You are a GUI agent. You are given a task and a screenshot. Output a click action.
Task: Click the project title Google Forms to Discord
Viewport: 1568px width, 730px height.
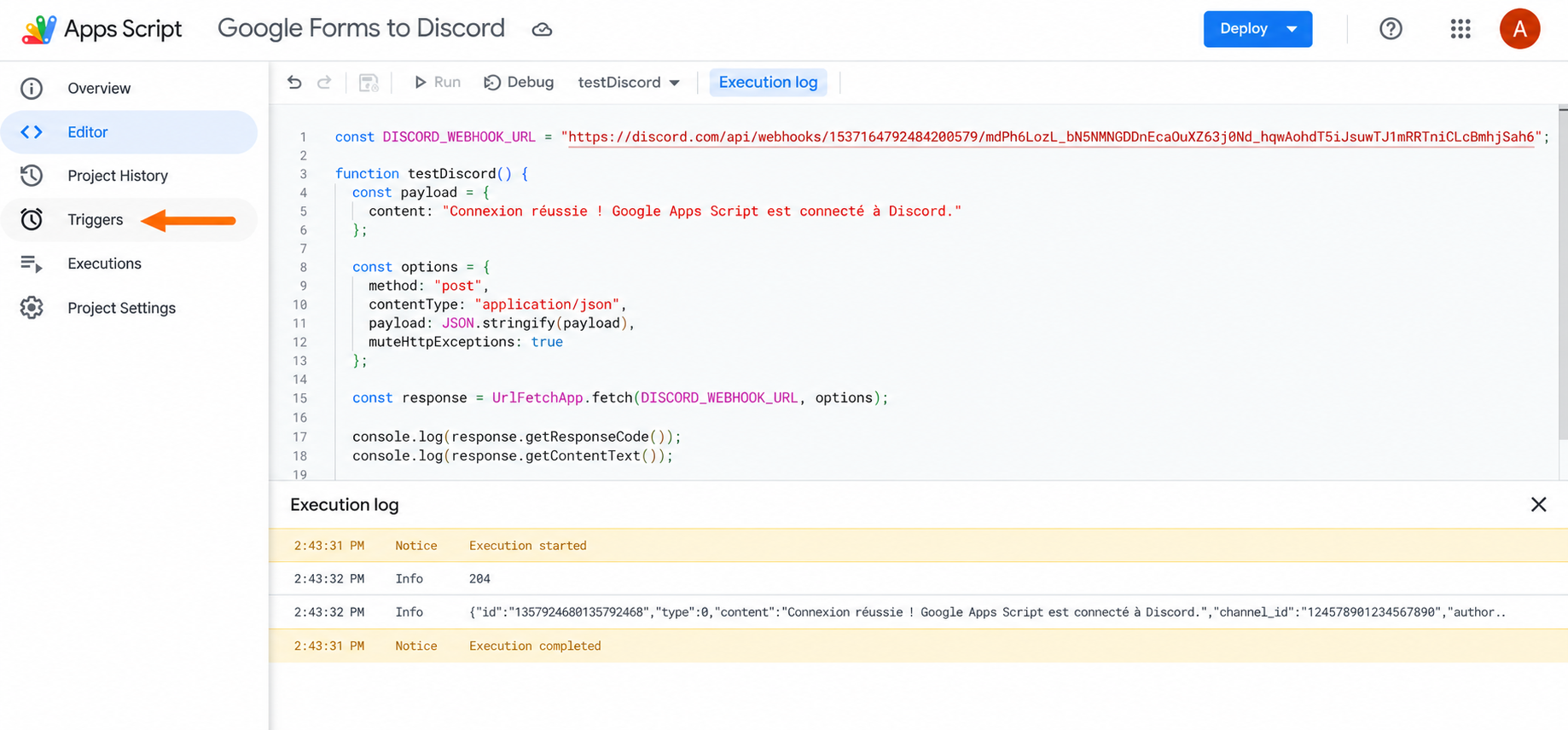click(361, 29)
